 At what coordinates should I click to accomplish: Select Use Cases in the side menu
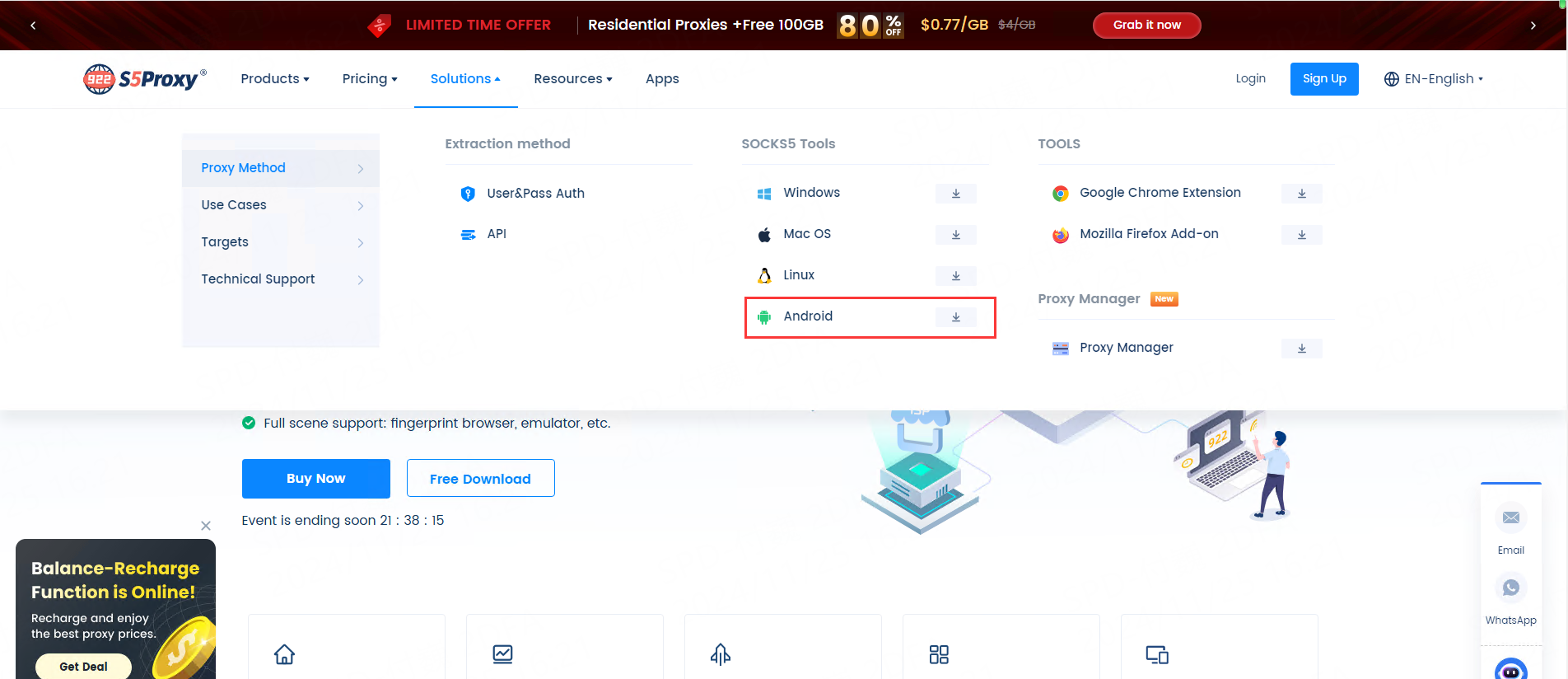(280, 205)
